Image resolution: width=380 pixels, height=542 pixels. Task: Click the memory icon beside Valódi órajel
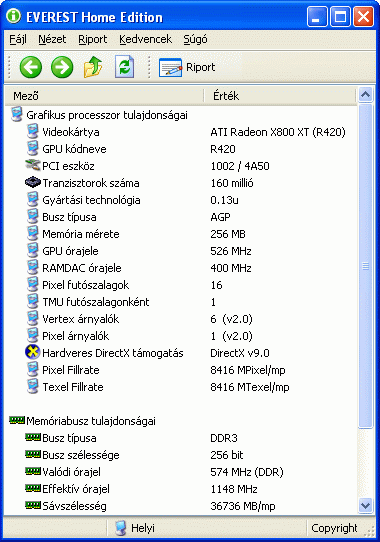(x=33, y=471)
